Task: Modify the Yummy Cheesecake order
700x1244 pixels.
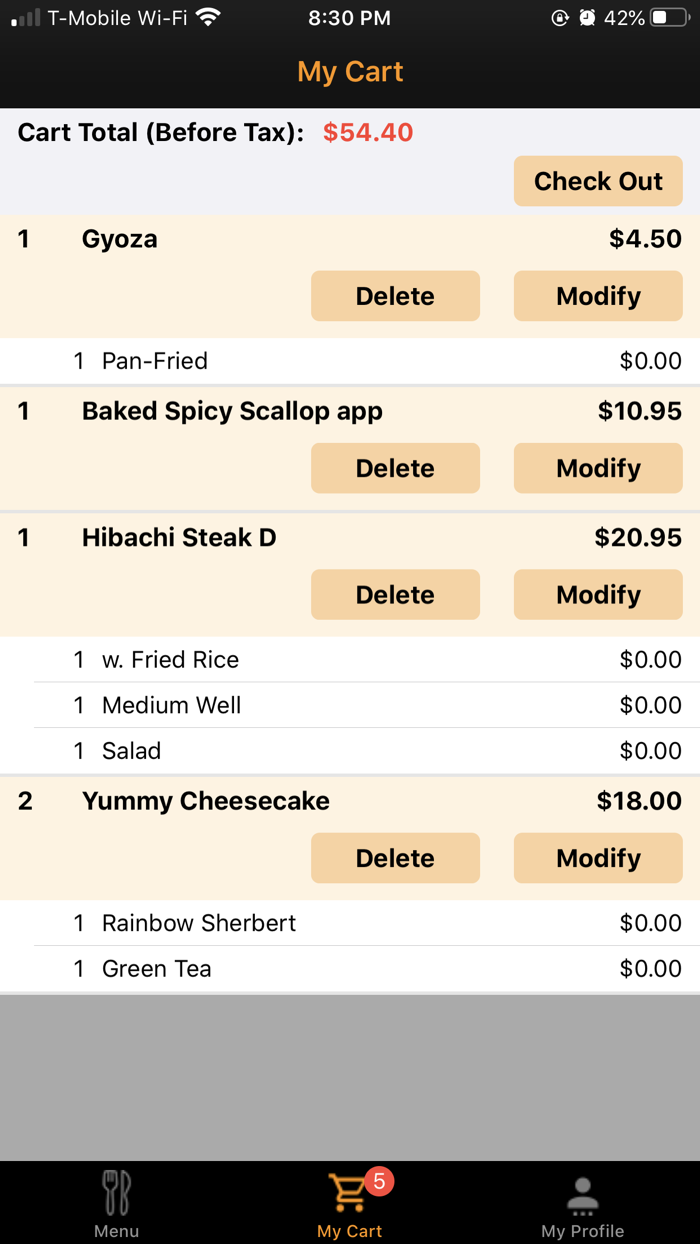Action: pyautogui.click(x=598, y=858)
